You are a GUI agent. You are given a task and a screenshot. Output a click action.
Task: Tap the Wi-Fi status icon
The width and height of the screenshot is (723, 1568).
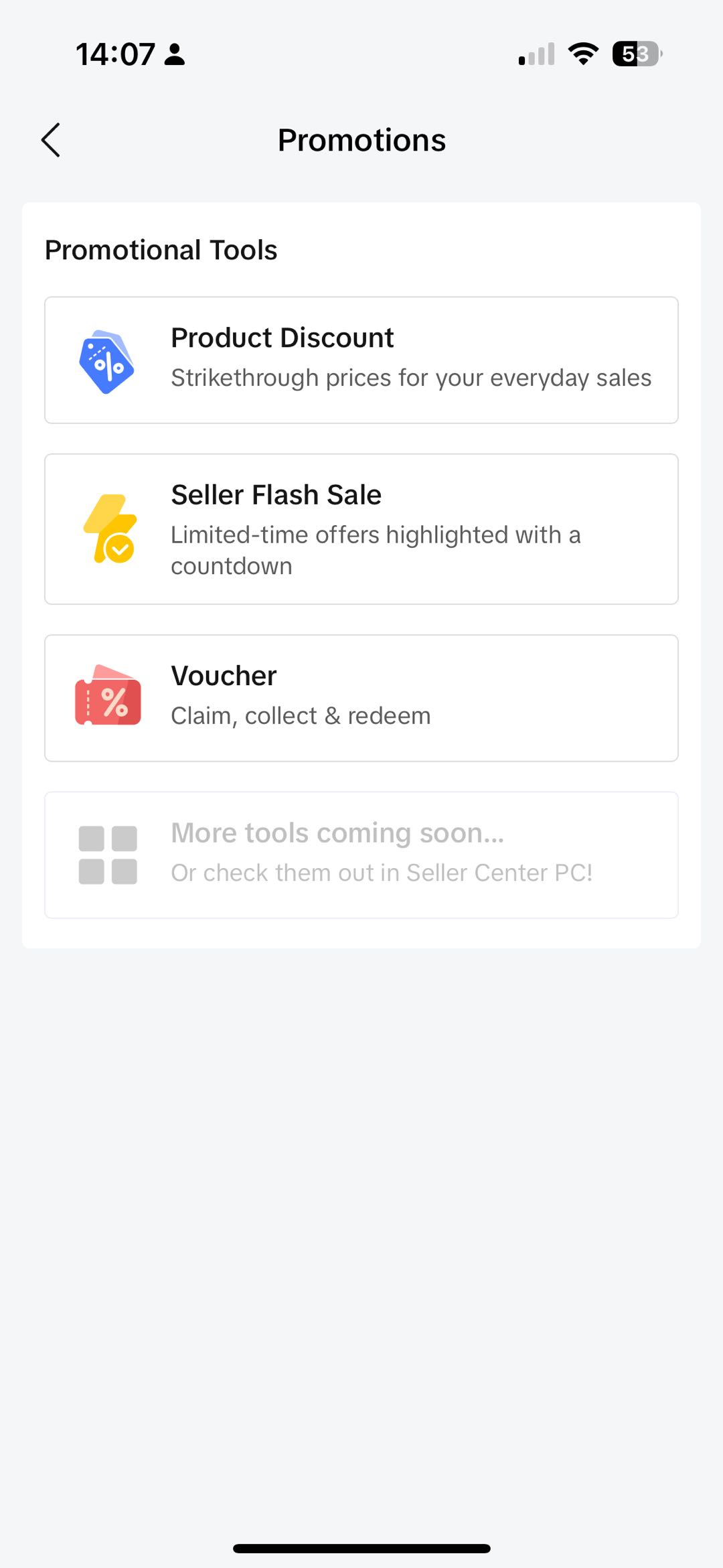pyautogui.click(x=583, y=54)
